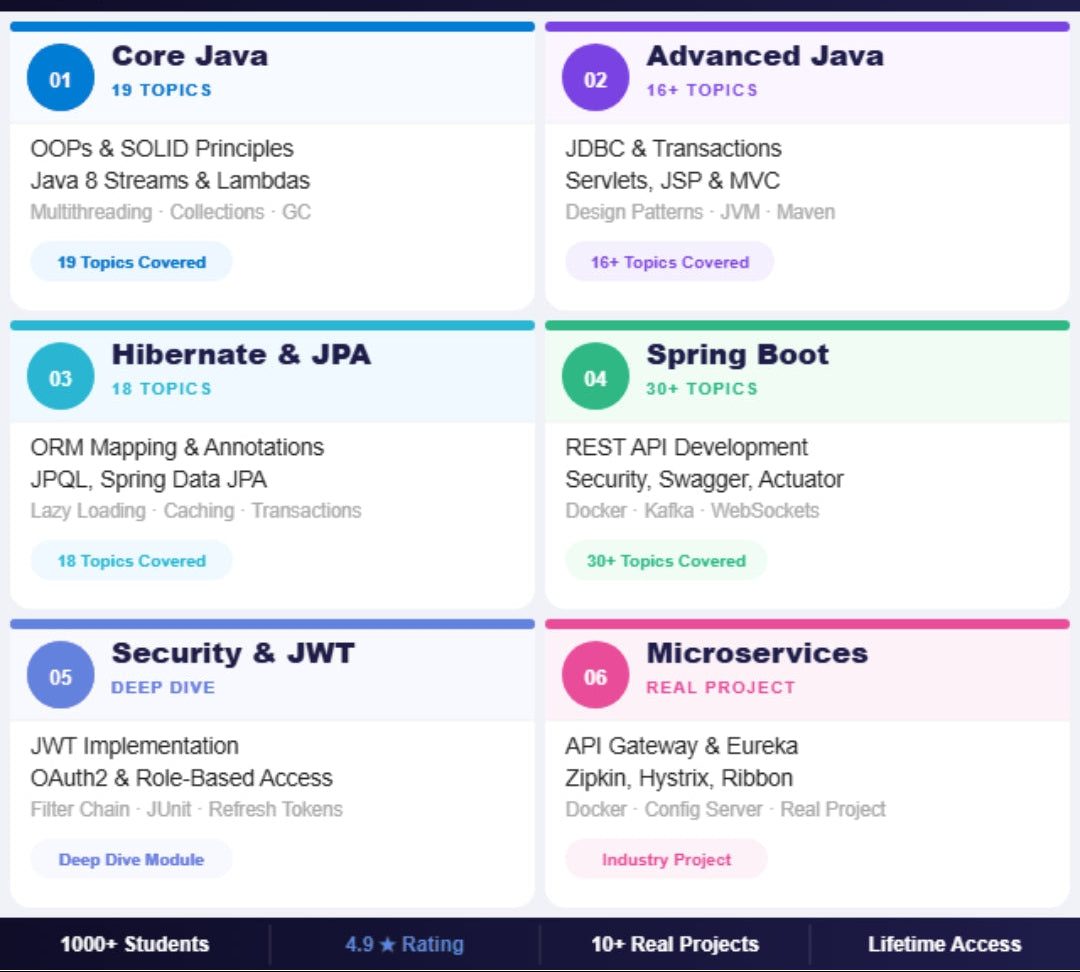Click the 04 circle badge for Spring Boot
This screenshot has width=1080, height=972.
coord(595,376)
